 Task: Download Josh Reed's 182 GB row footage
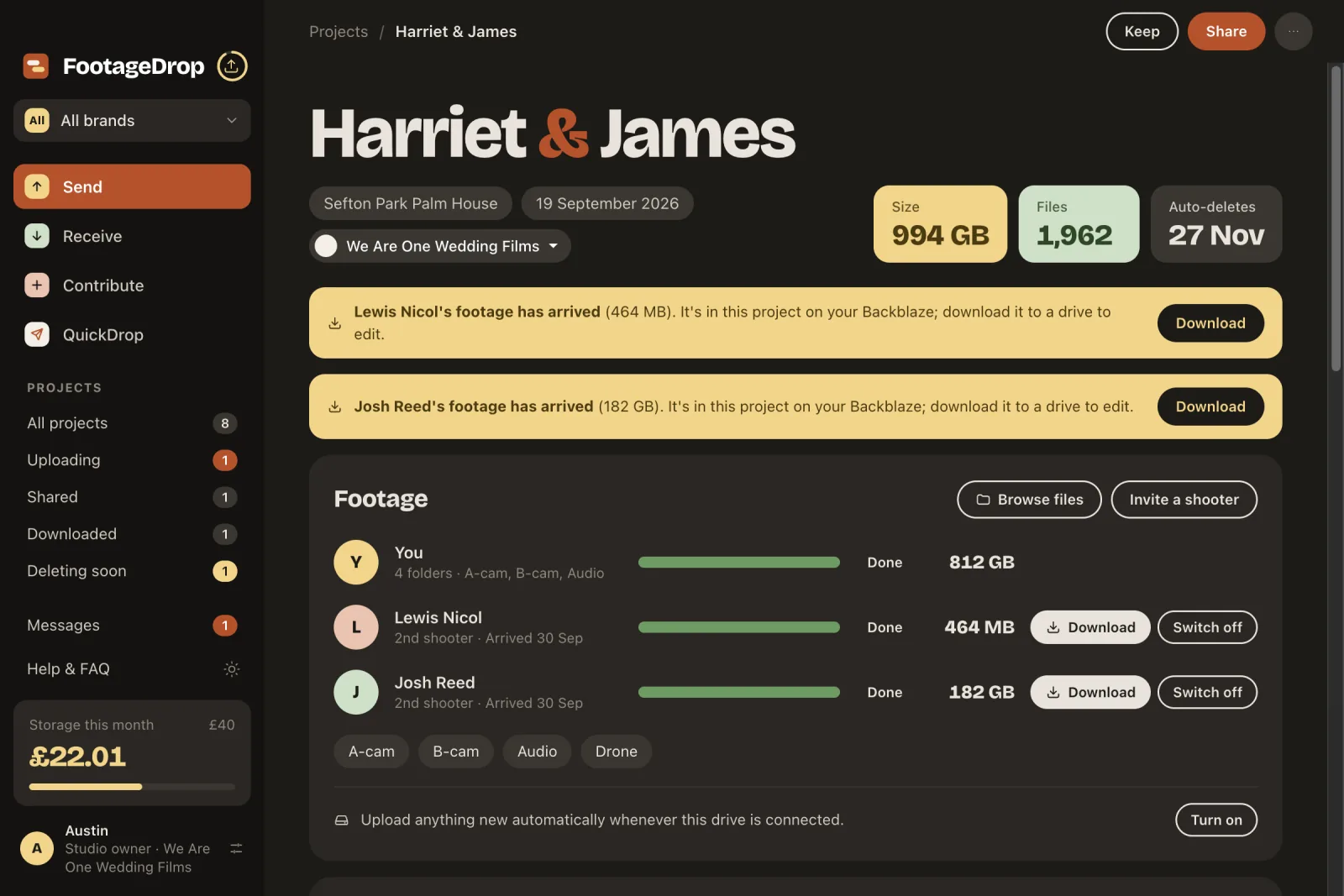(1090, 692)
